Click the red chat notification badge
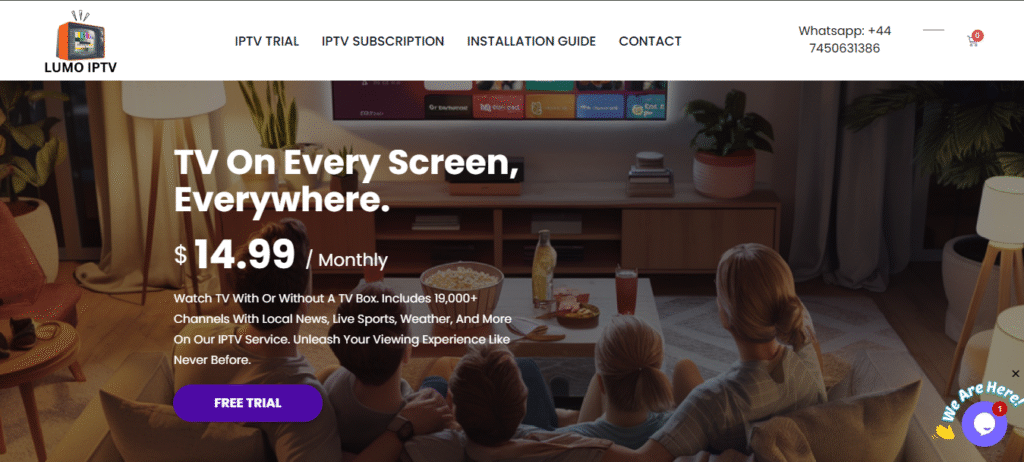1024x462 pixels. [x=999, y=408]
